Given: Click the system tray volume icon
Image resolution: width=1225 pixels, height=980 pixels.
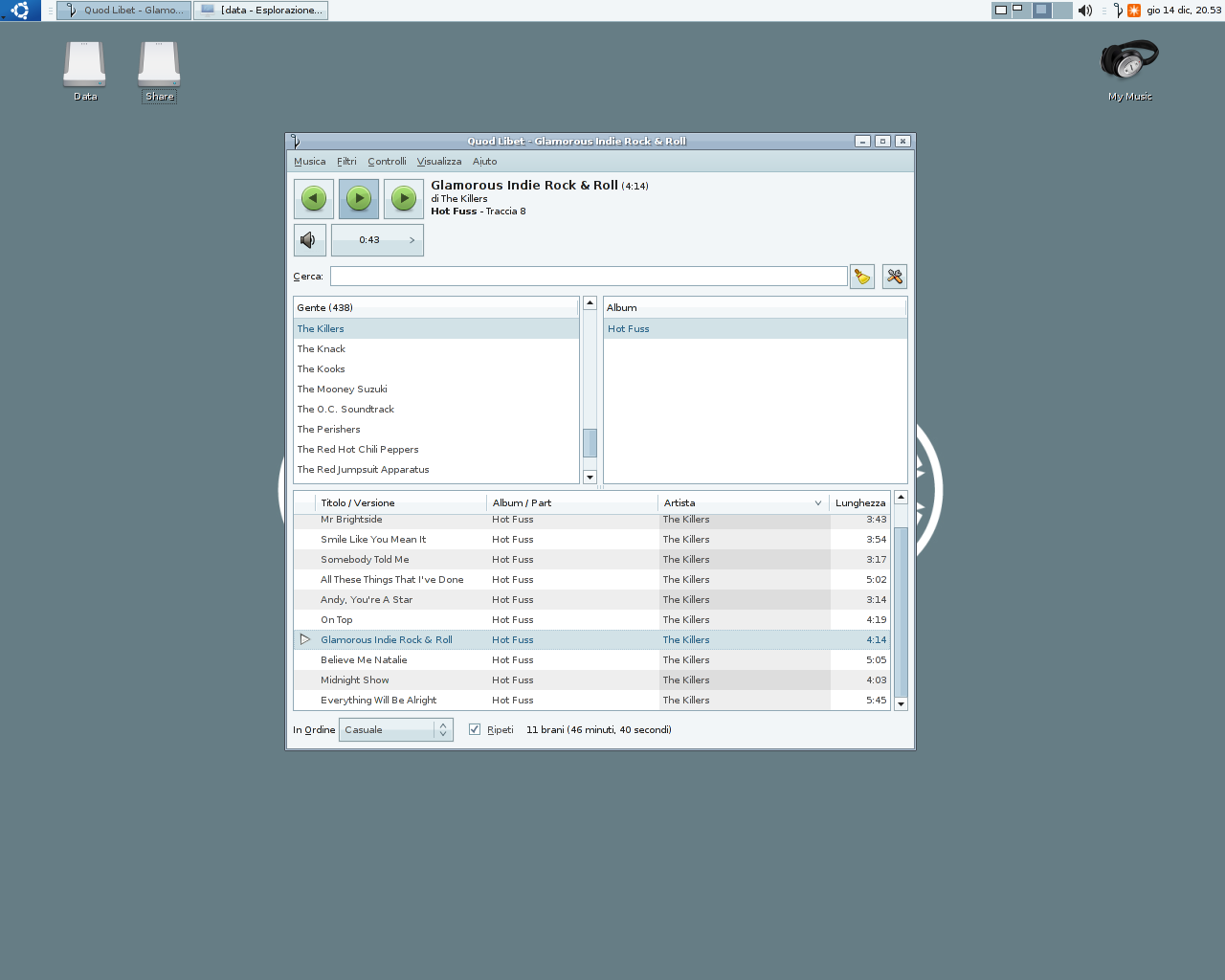Looking at the screenshot, I should 1085,11.
